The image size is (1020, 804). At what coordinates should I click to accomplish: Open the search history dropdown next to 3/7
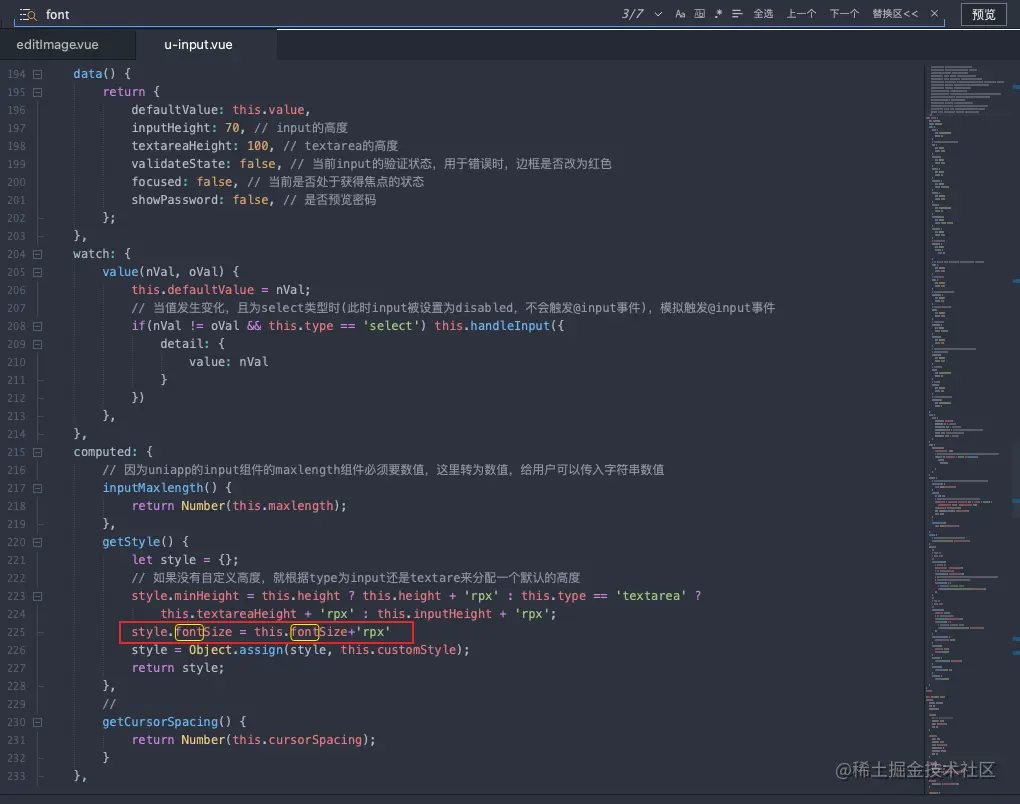point(658,14)
